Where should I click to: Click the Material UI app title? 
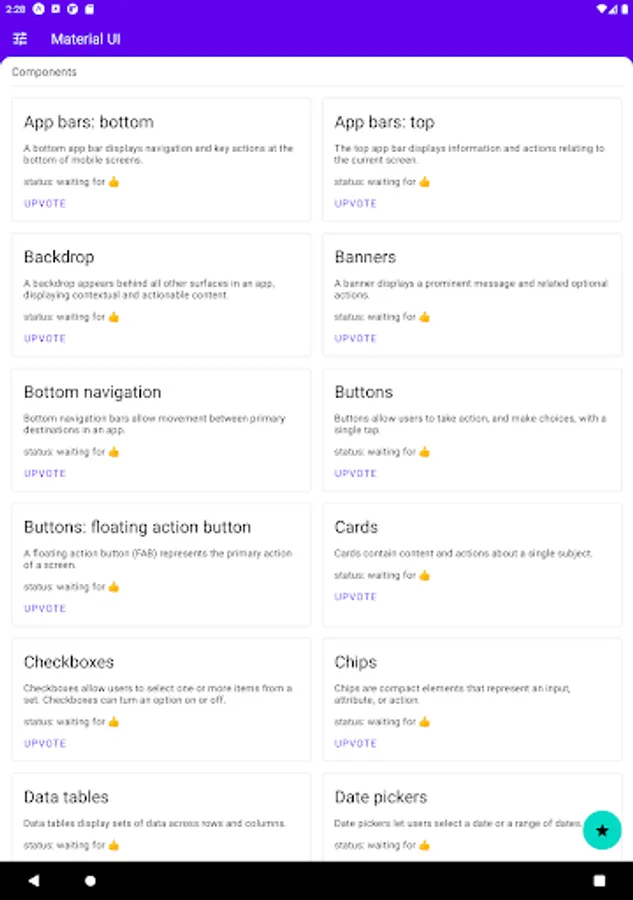click(86, 39)
